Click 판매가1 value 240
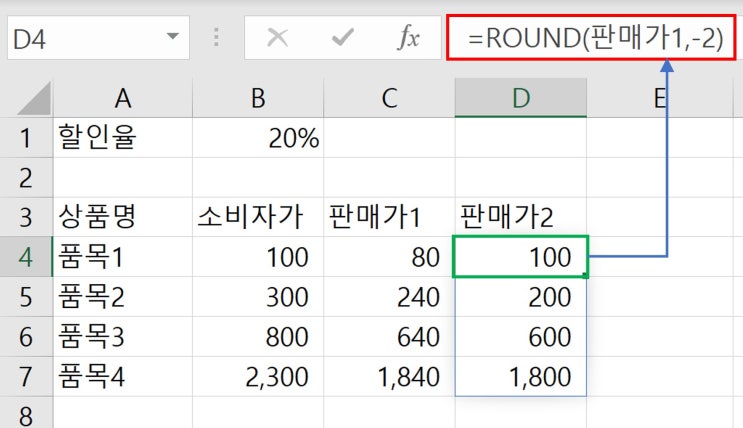Screen dimensions: 743x428 390,297
